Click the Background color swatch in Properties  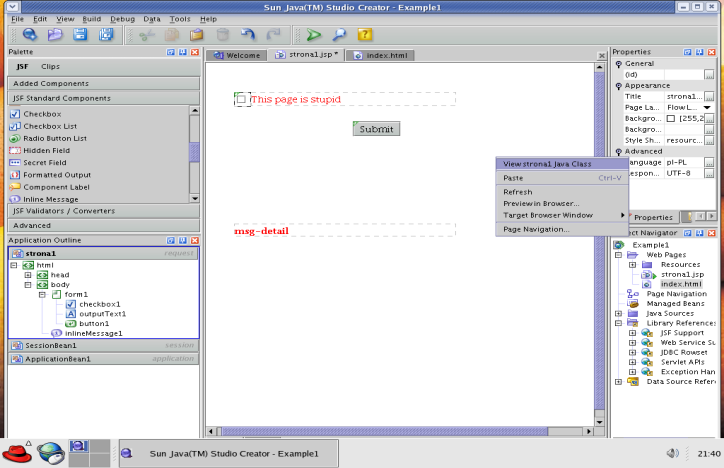tap(671, 118)
